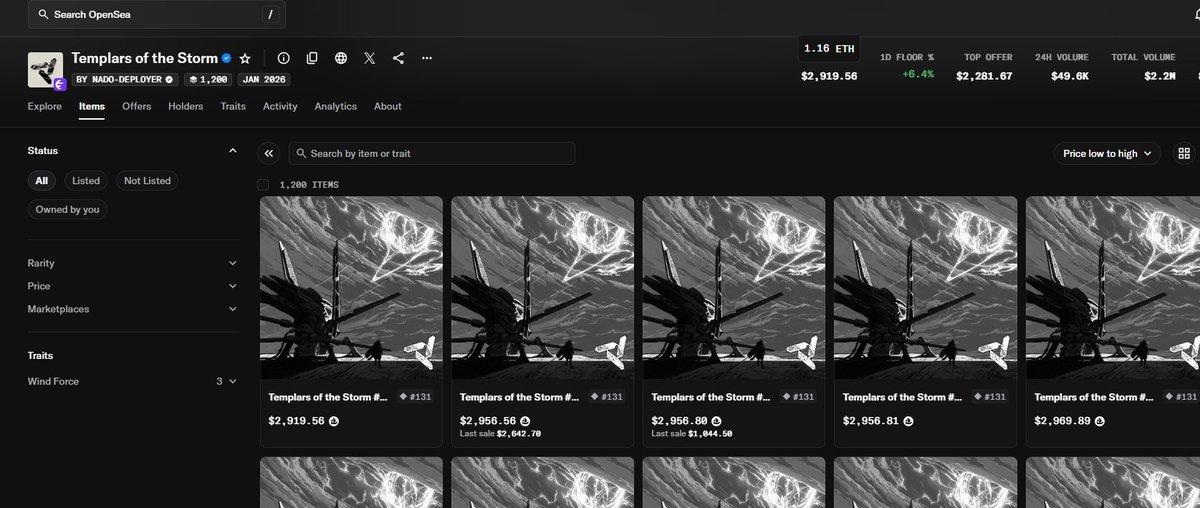The image size is (1200, 508).
Task: Share the collection via the share icon
Action: click(x=398, y=59)
